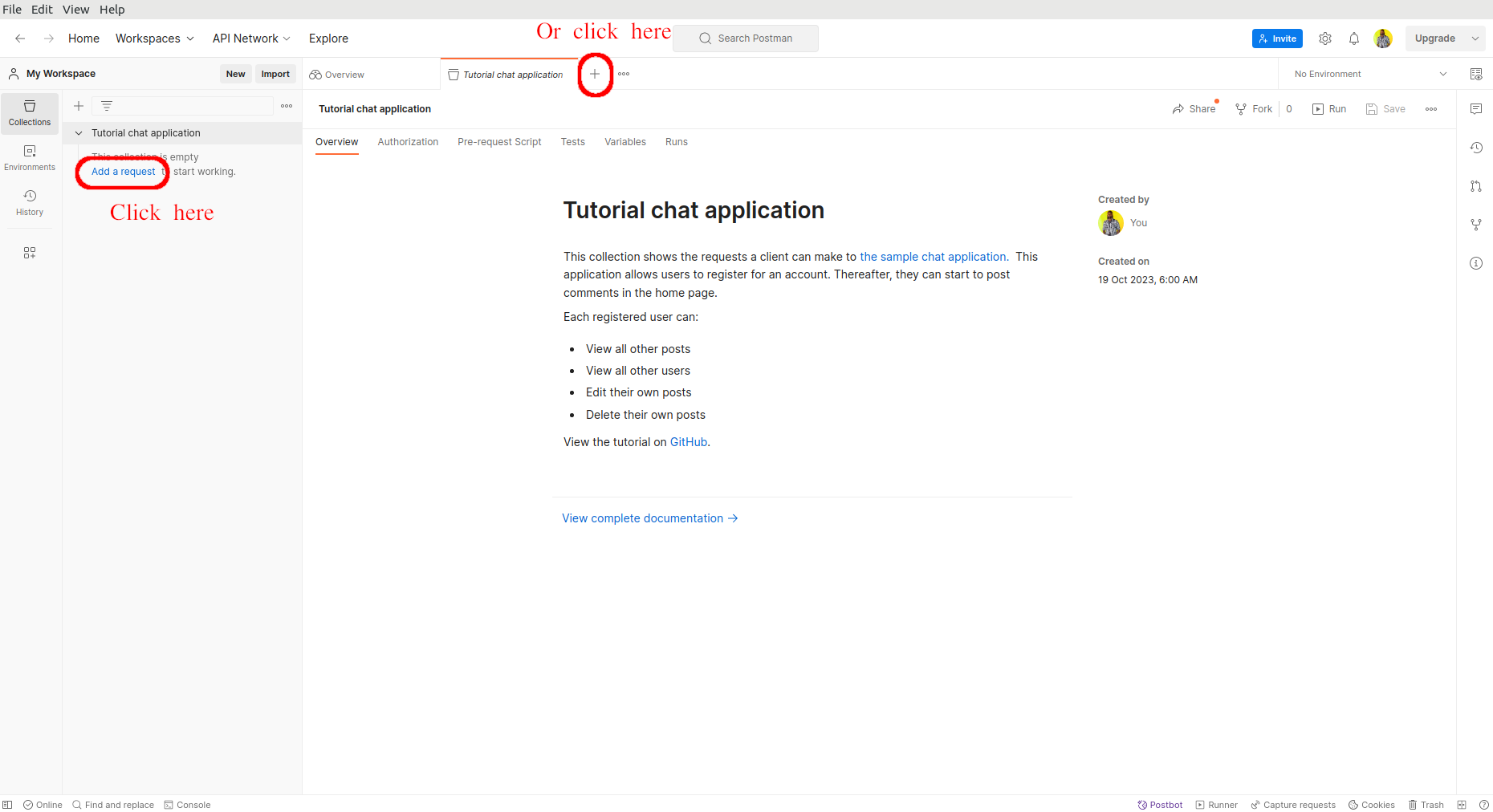
Task: Open the Help menu
Action: click(112, 10)
